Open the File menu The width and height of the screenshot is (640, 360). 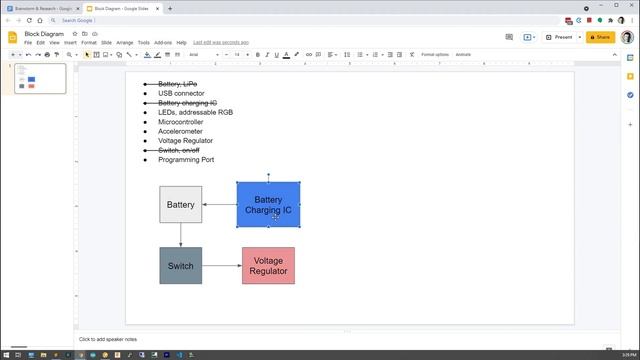(28, 42)
